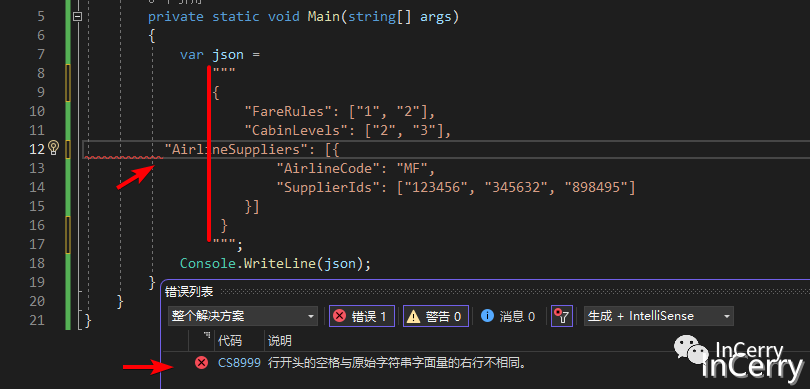
Task: Select the CS8999 error description text
Action: pyautogui.click(x=397, y=363)
